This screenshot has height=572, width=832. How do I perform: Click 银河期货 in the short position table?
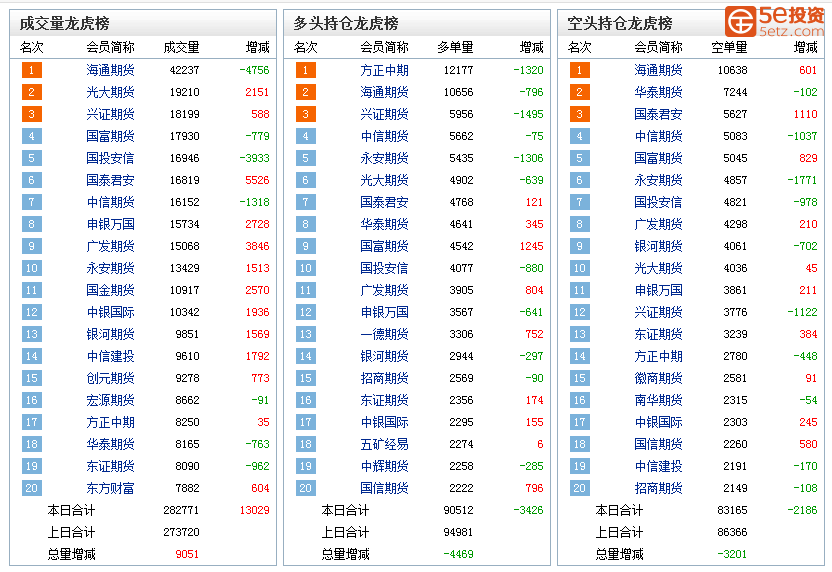point(658,246)
